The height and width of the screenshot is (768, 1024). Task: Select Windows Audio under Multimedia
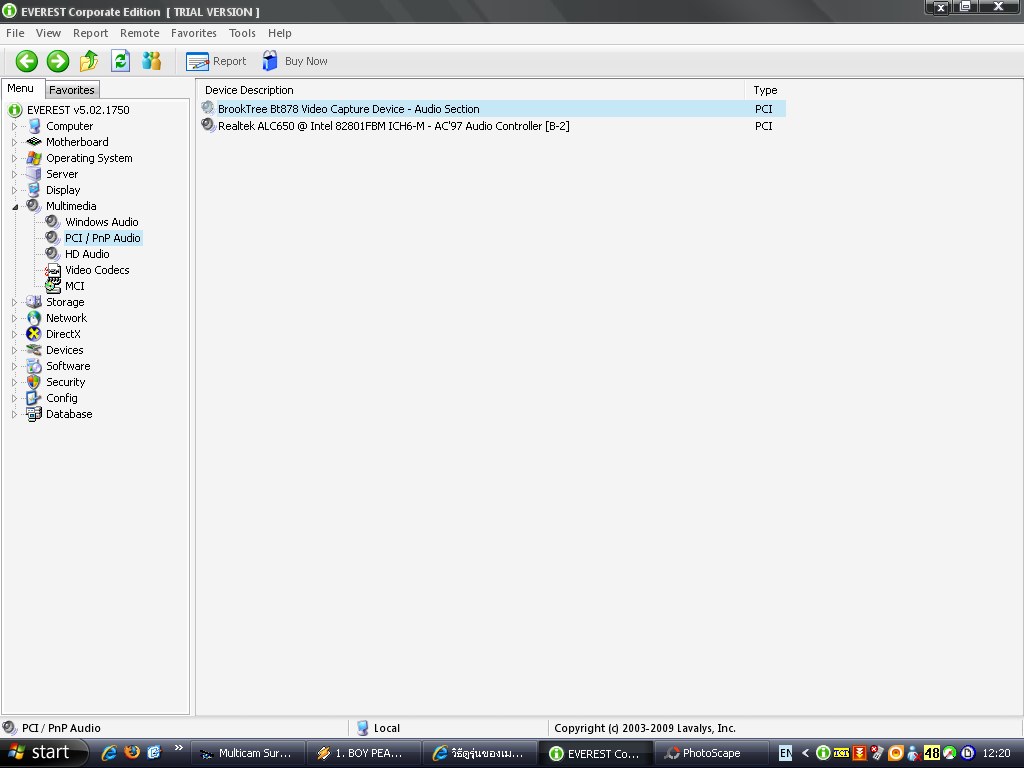(102, 222)
